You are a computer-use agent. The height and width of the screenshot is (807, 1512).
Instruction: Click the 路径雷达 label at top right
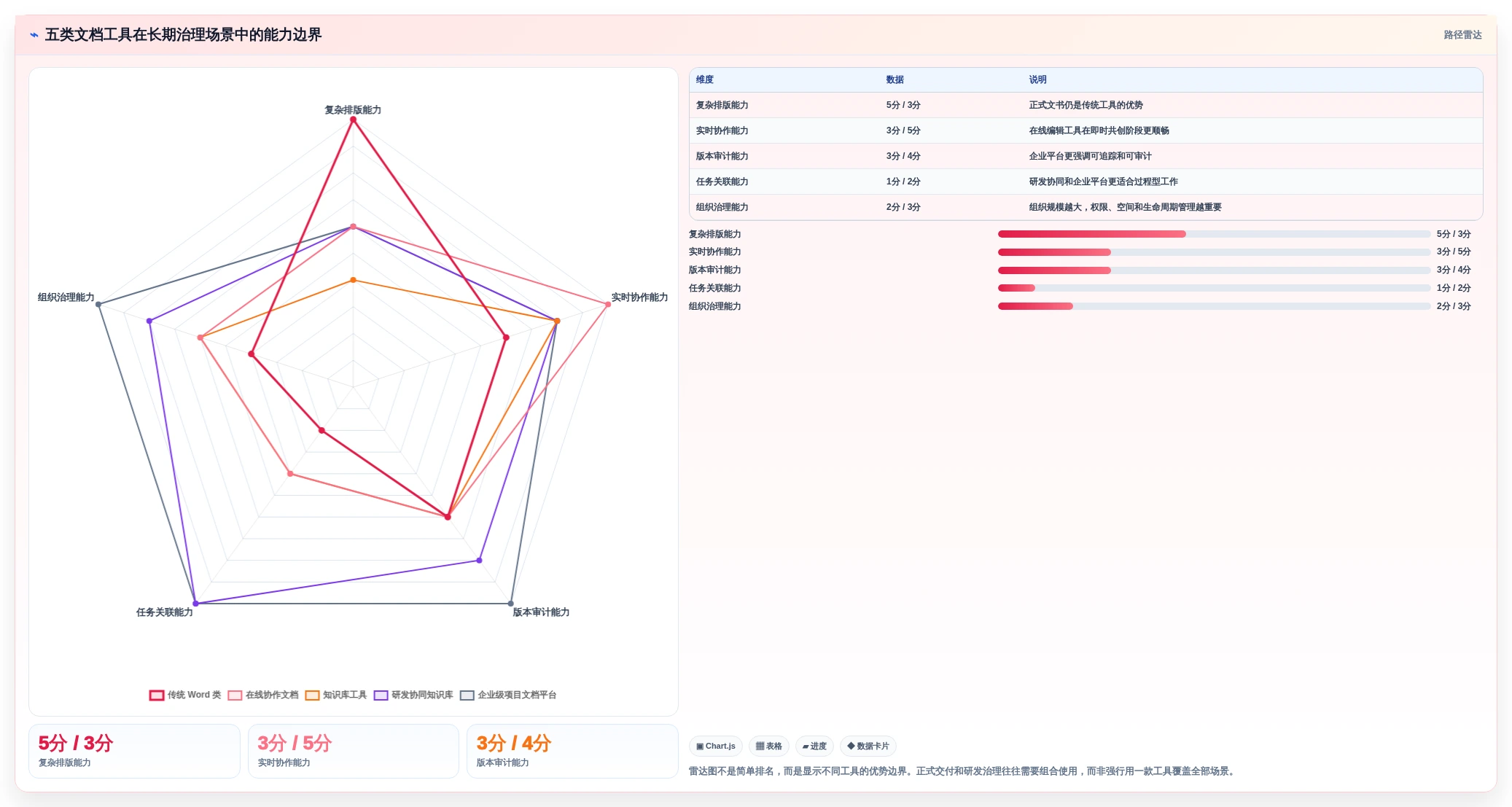pyautogui.click(x=1462, y=35)
